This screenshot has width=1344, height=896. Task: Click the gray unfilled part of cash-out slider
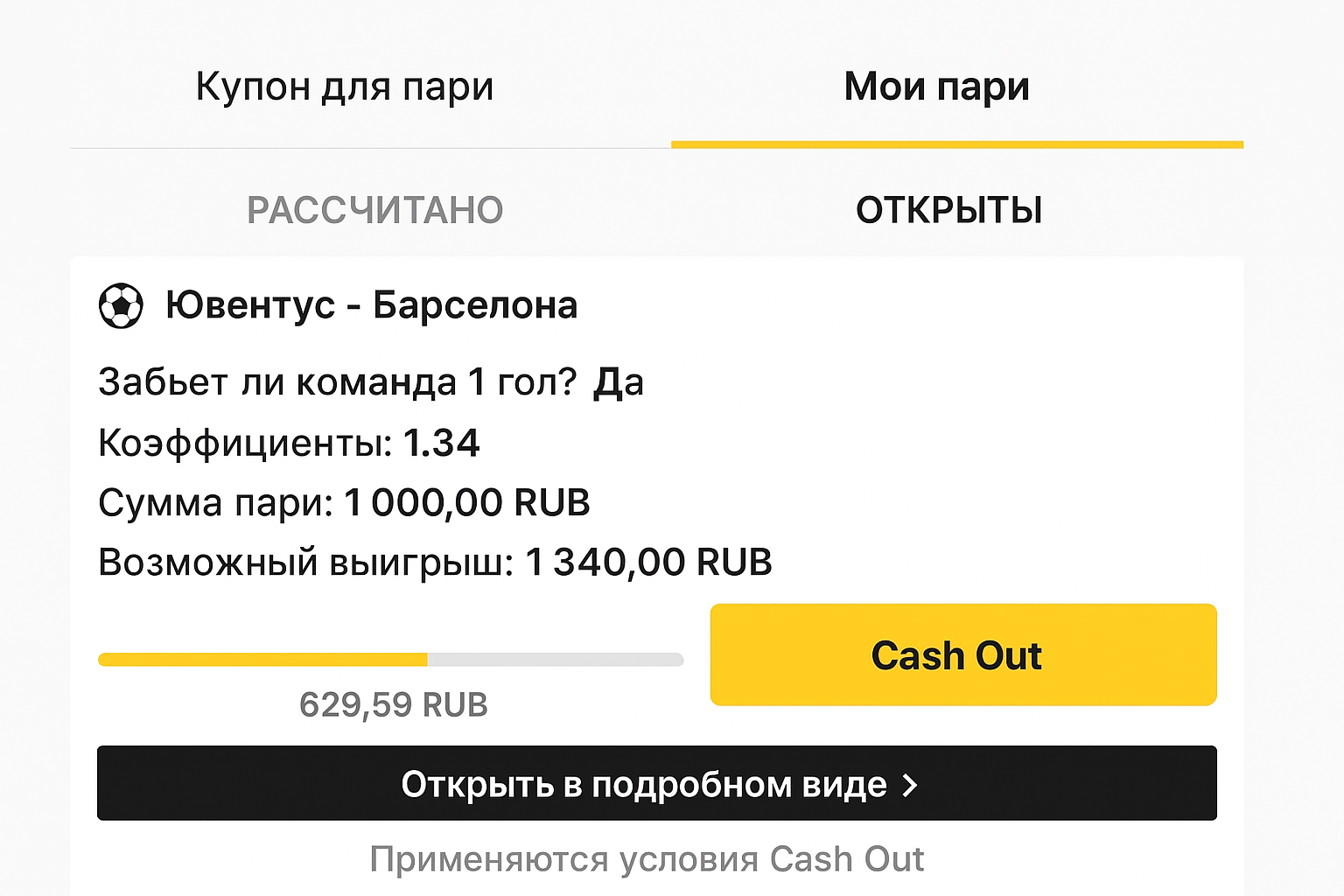coord(555,660)
